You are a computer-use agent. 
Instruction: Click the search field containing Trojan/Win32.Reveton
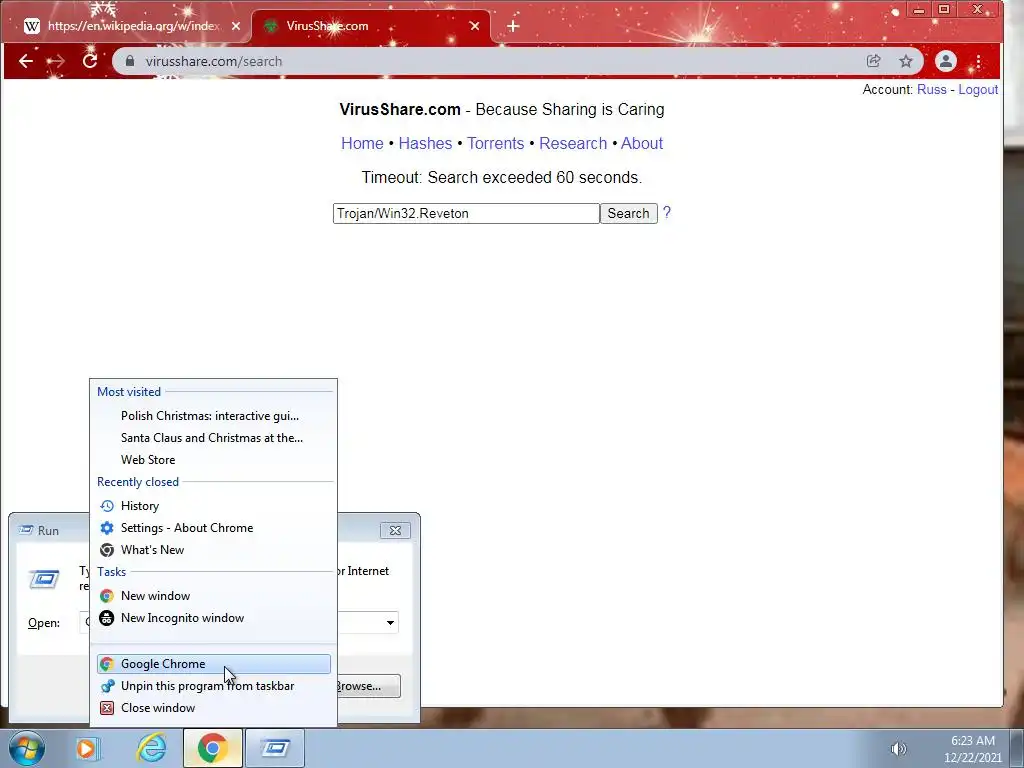click(x=466, y=214)
